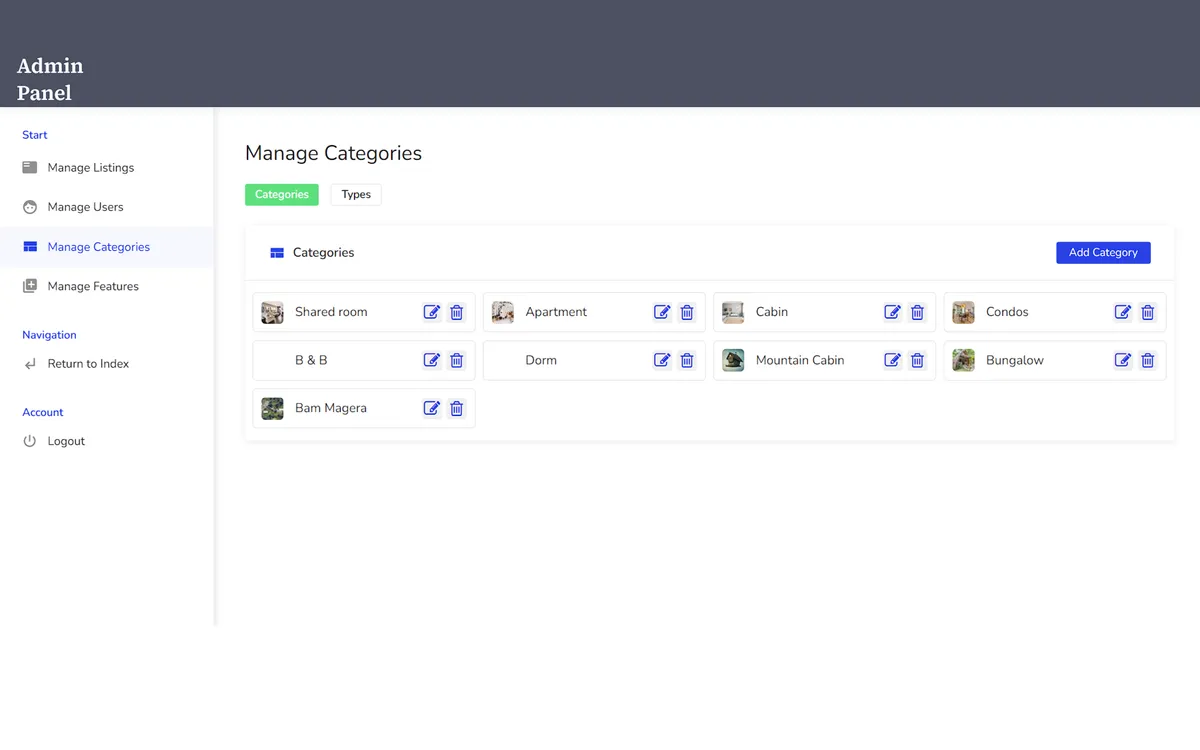This screenshot has height=750, width=1200.
Task: Delete the Condos category
Action: tap(1148, 312)
